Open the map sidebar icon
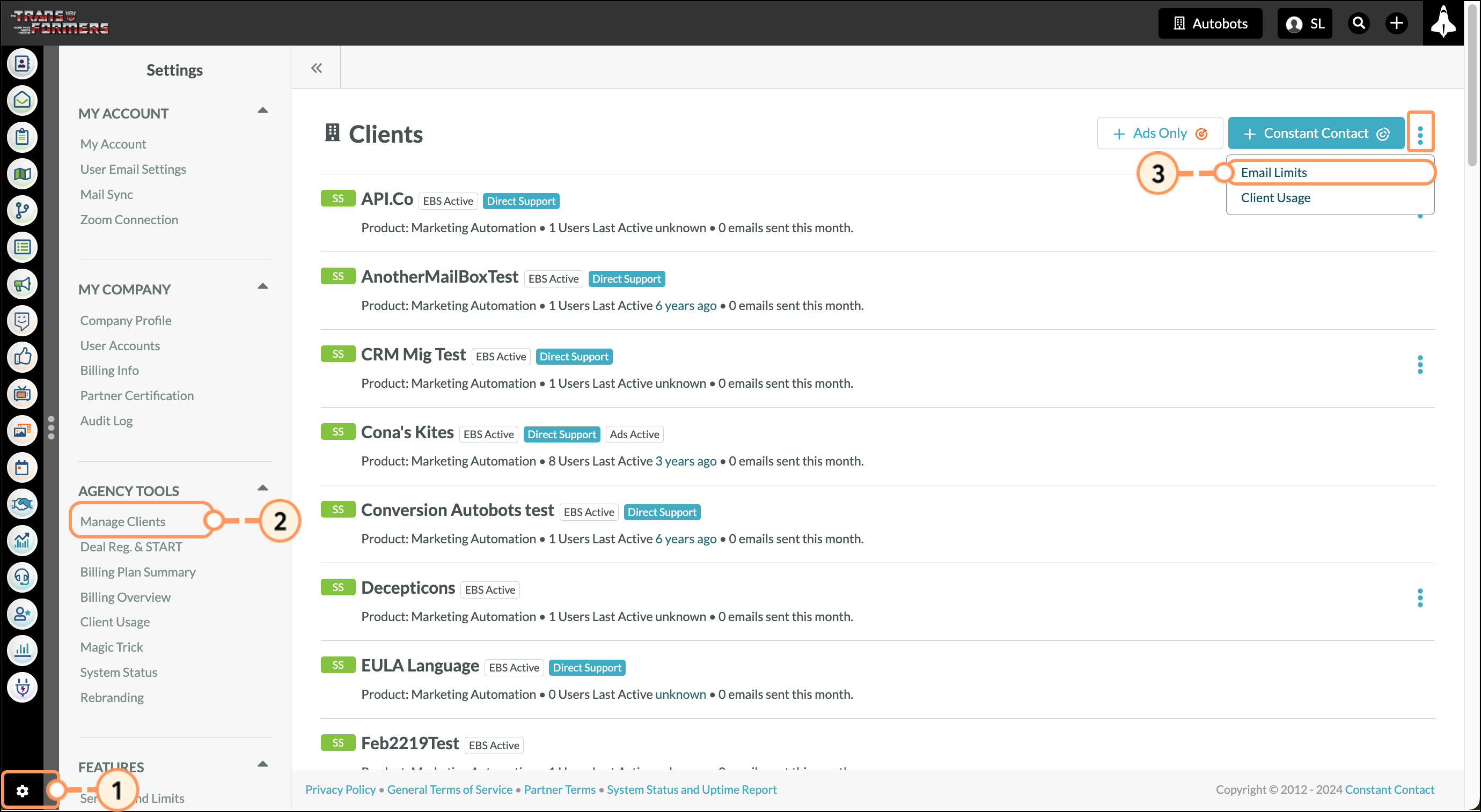The image size is (1481, 812). (22, 174)
